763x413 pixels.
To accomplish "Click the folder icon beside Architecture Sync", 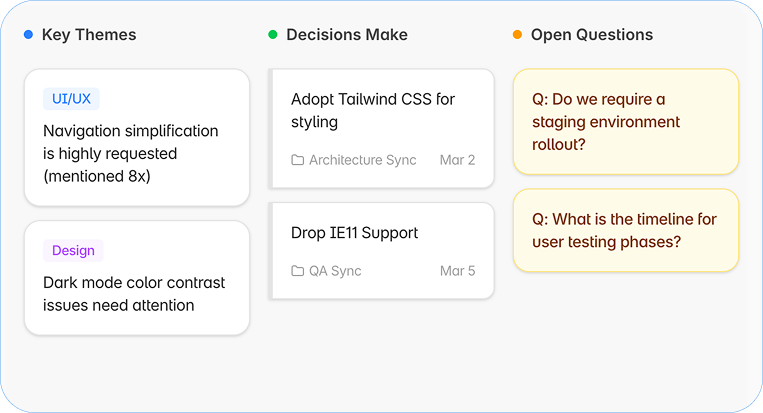I will 297,160.
